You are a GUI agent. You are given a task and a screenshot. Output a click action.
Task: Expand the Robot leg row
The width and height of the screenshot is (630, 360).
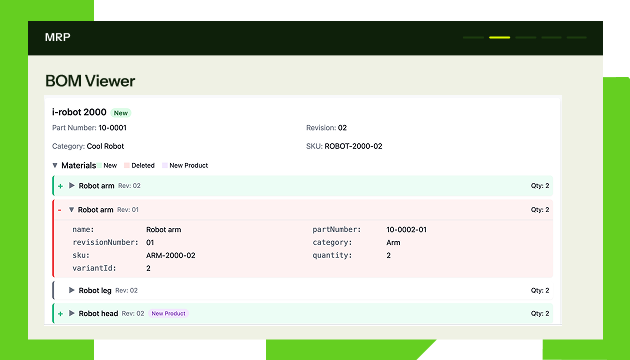tap(72, 290)
